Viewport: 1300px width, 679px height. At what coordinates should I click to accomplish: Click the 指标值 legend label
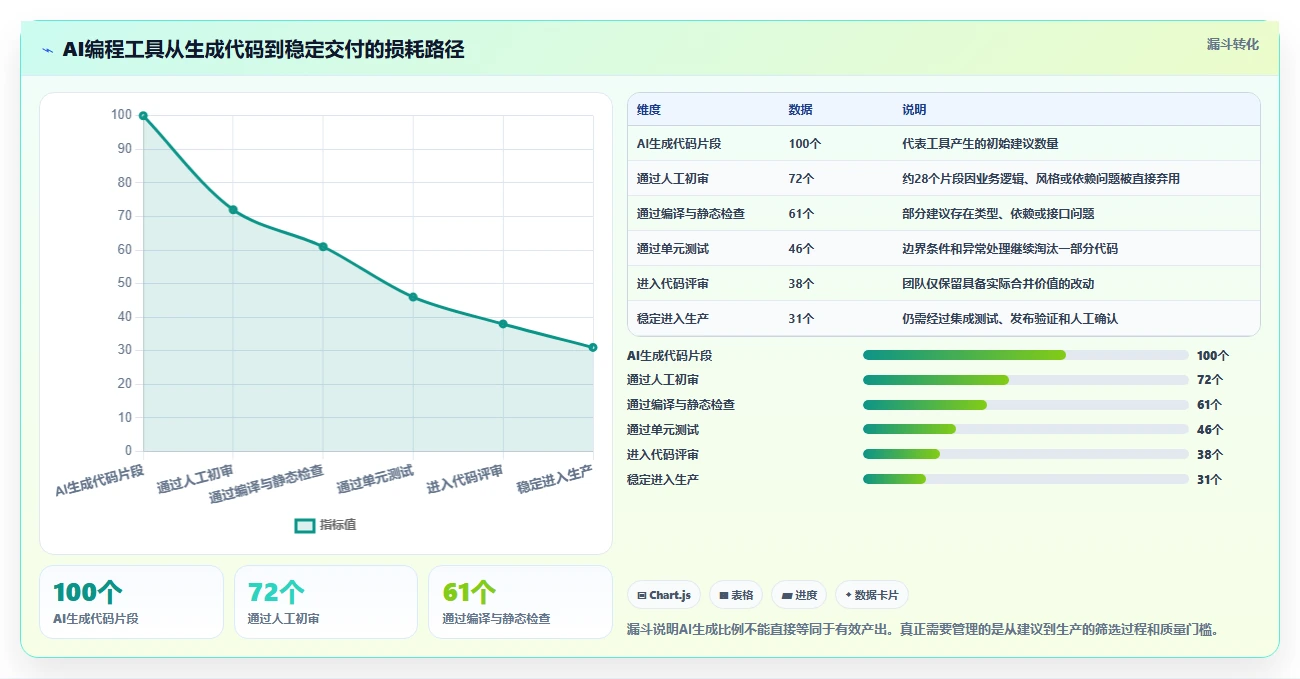[x=338, y=526]
